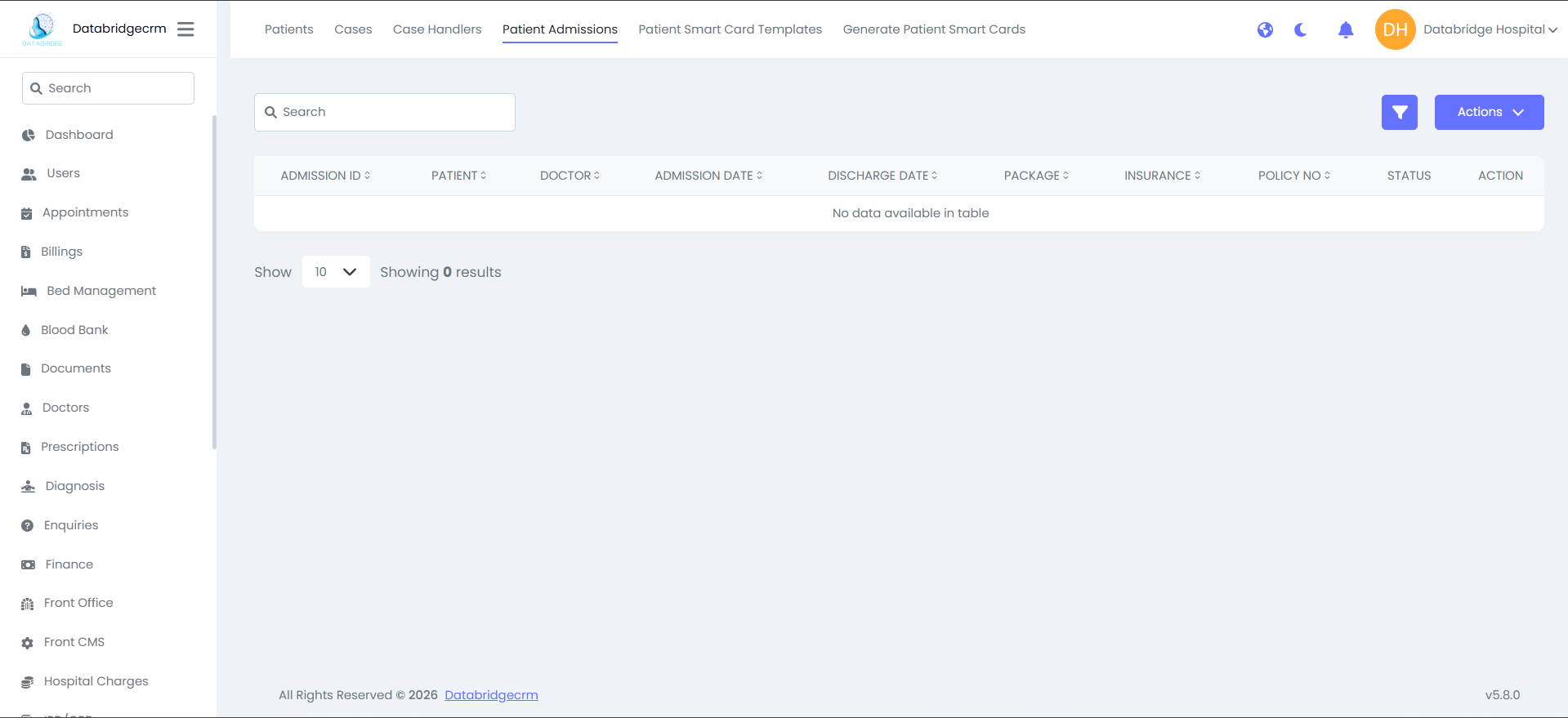The width and height of the screenshot is (1568, 718).
Task: Sort by Policy No column
Action: [1294, 176]
